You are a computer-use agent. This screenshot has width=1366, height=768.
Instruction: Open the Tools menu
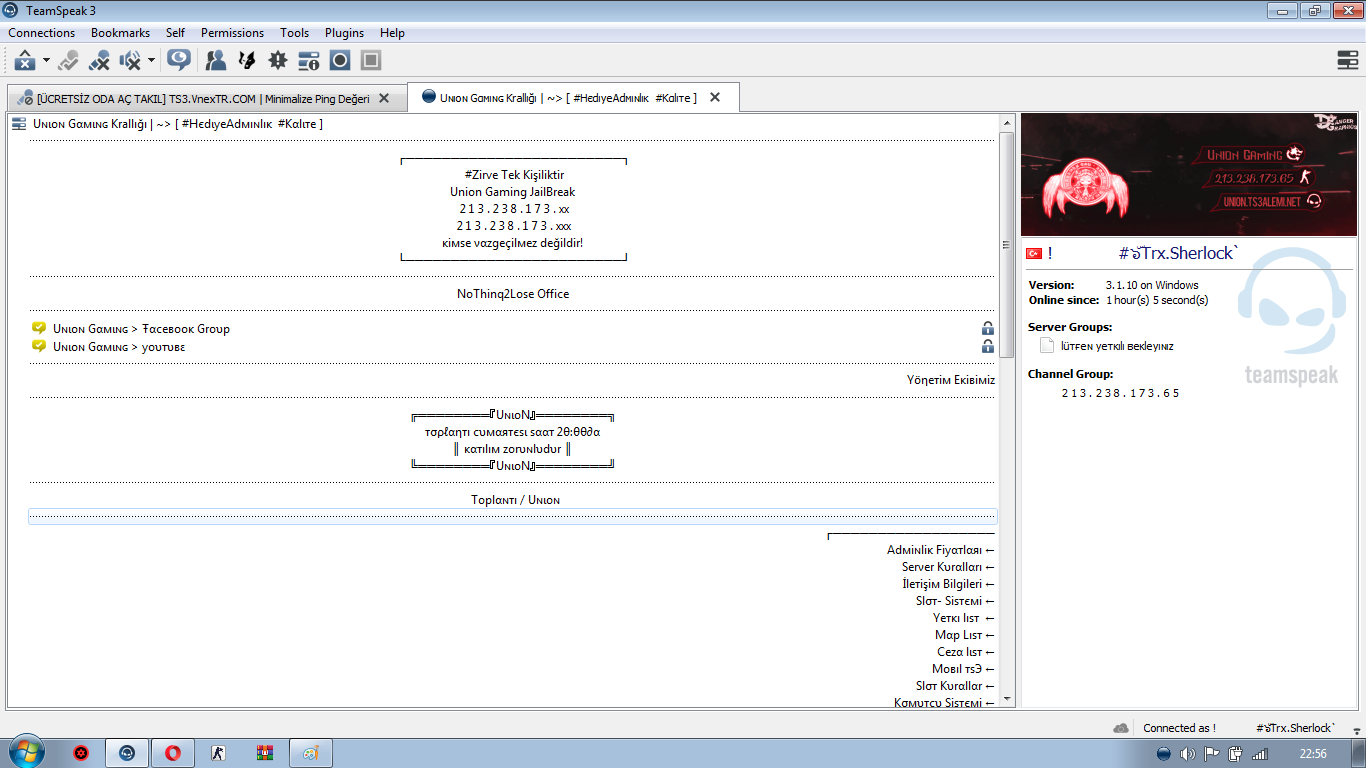click(295, 33)
